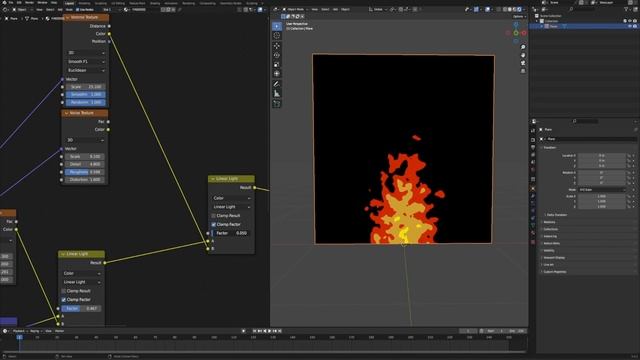Select the 3D Cursor tool
Viewport: 640px width, 360px height.
(277, 36)
